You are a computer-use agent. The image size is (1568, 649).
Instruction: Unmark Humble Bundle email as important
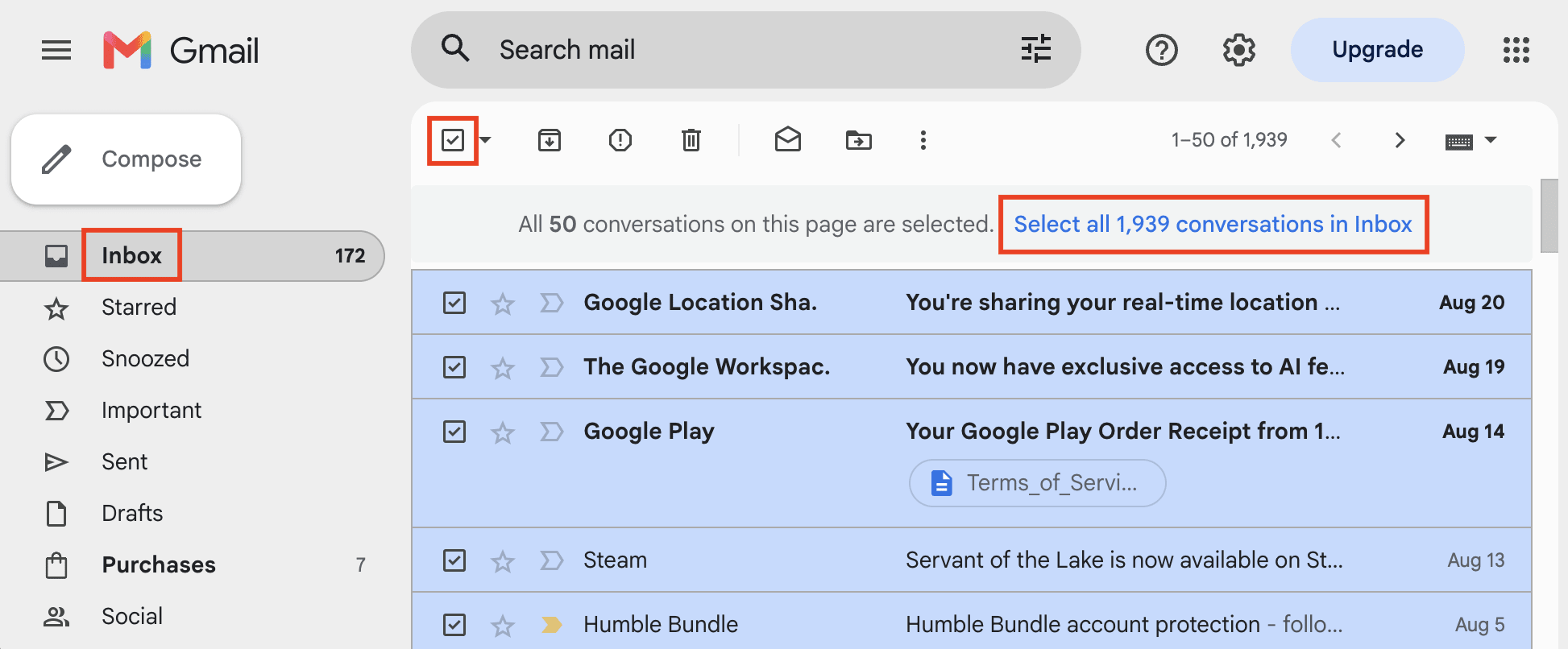(x=552, y=625)
